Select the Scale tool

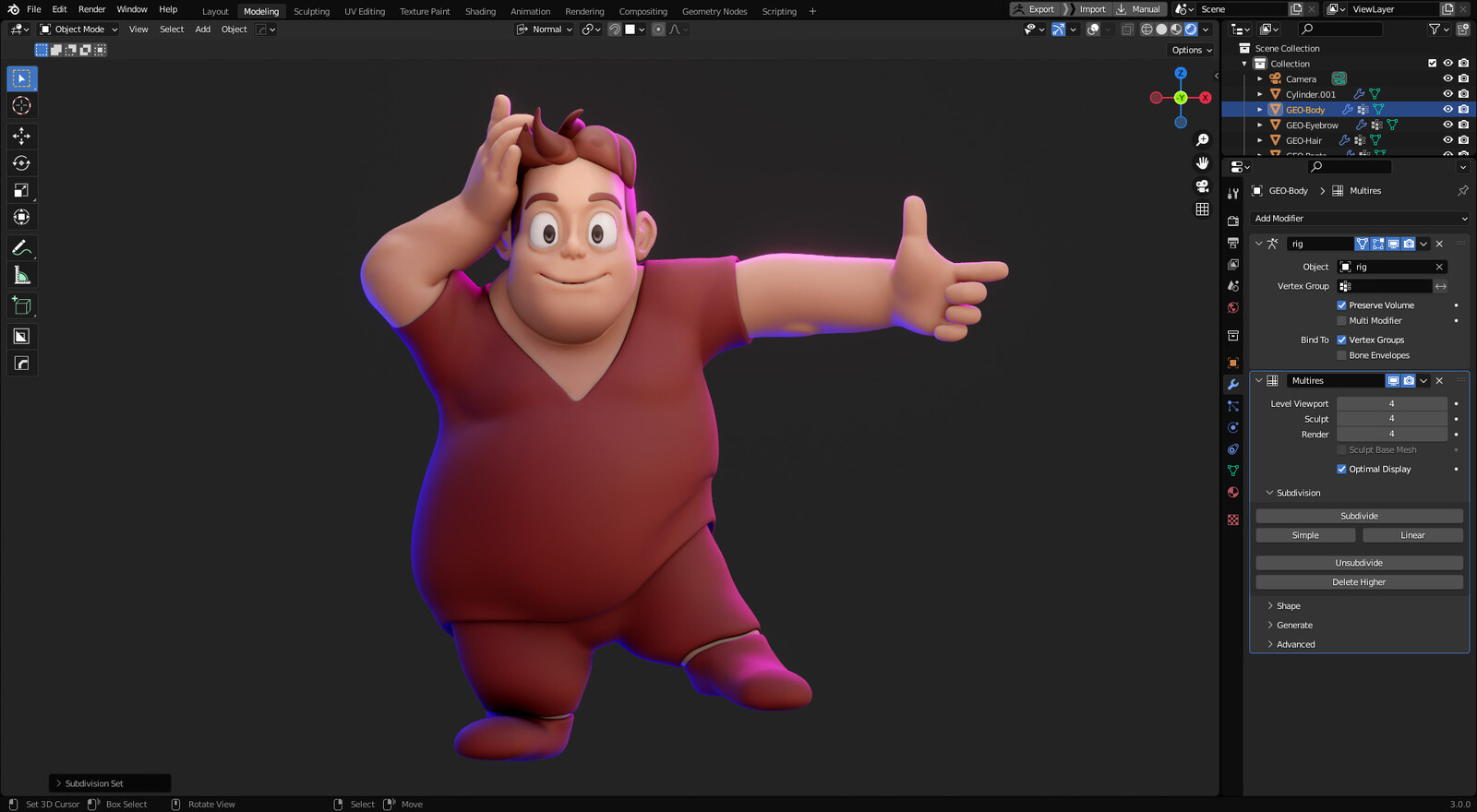tap(22, 190)
